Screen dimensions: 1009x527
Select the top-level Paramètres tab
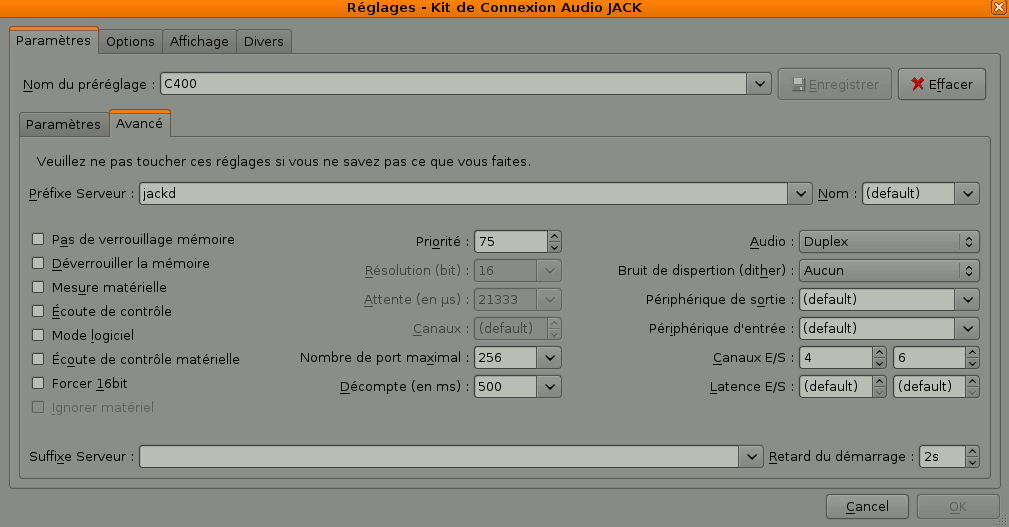53,40
